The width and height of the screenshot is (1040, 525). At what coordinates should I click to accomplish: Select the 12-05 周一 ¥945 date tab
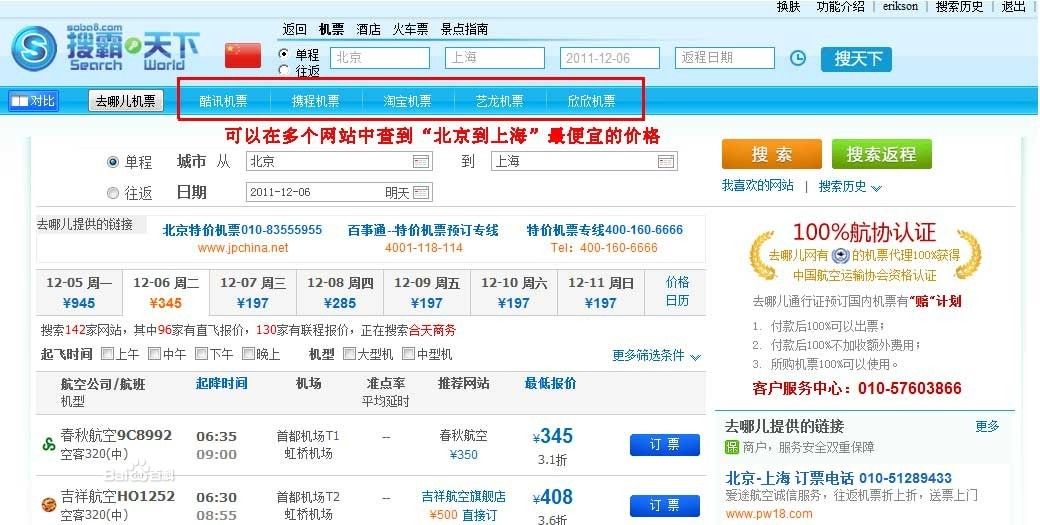coord(79,292)
